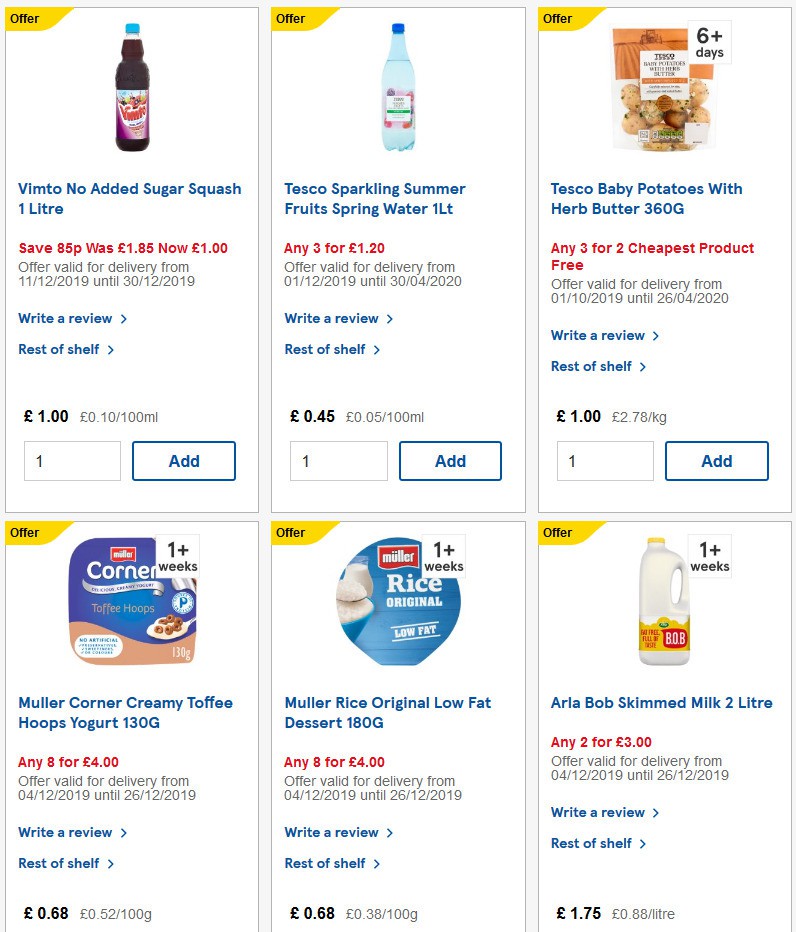Open Tesco Baby Potatoes With Herb Butter listing
Image resolution: width=796 pixels, height=932 pixels.
click(x=646, y=198)
